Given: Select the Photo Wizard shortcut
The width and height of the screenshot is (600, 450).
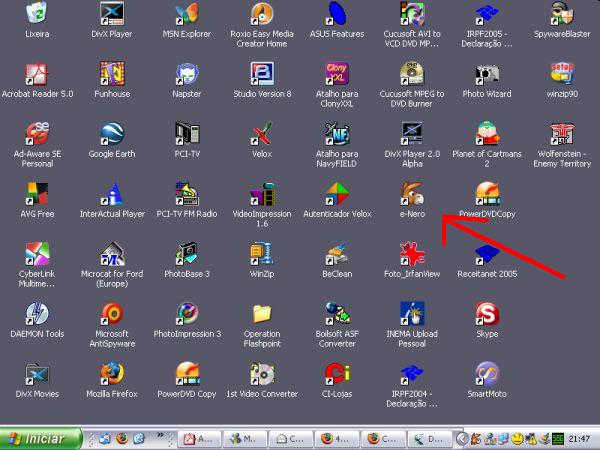Looking at the screenshot, I should coord(487,73).
